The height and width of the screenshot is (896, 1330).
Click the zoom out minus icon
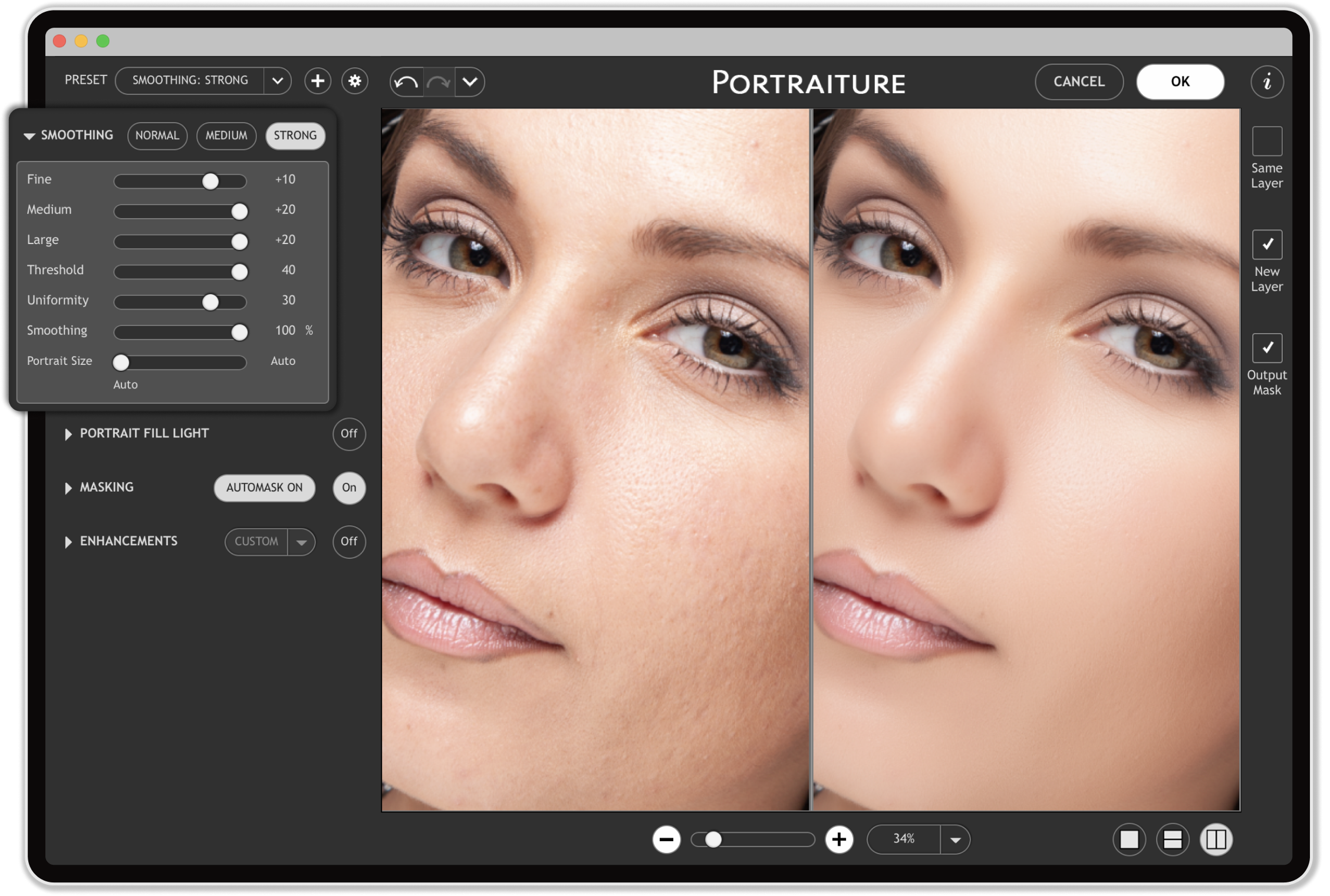pyautogui.click(x=667, y=839)
